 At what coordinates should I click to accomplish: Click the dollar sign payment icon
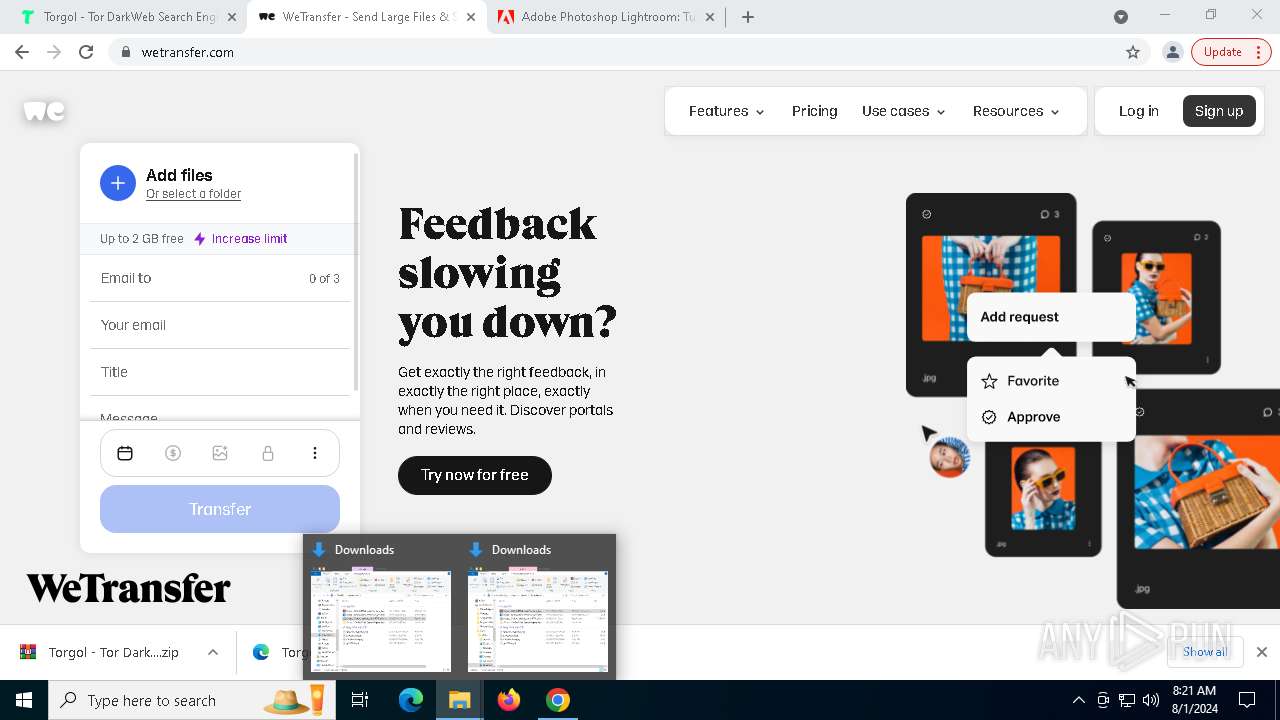(173, 453)
